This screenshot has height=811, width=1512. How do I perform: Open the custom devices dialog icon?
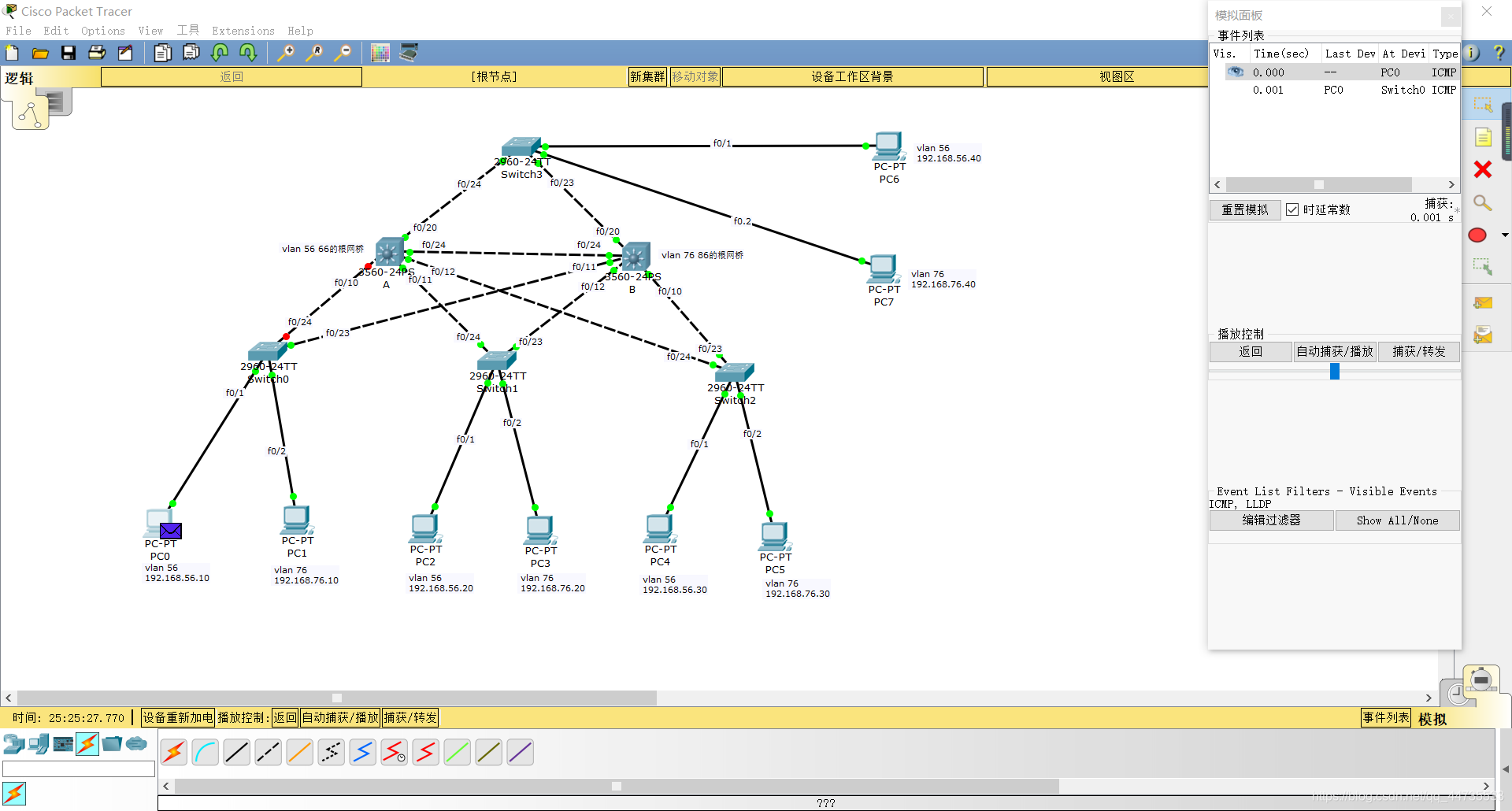point(409,53)
